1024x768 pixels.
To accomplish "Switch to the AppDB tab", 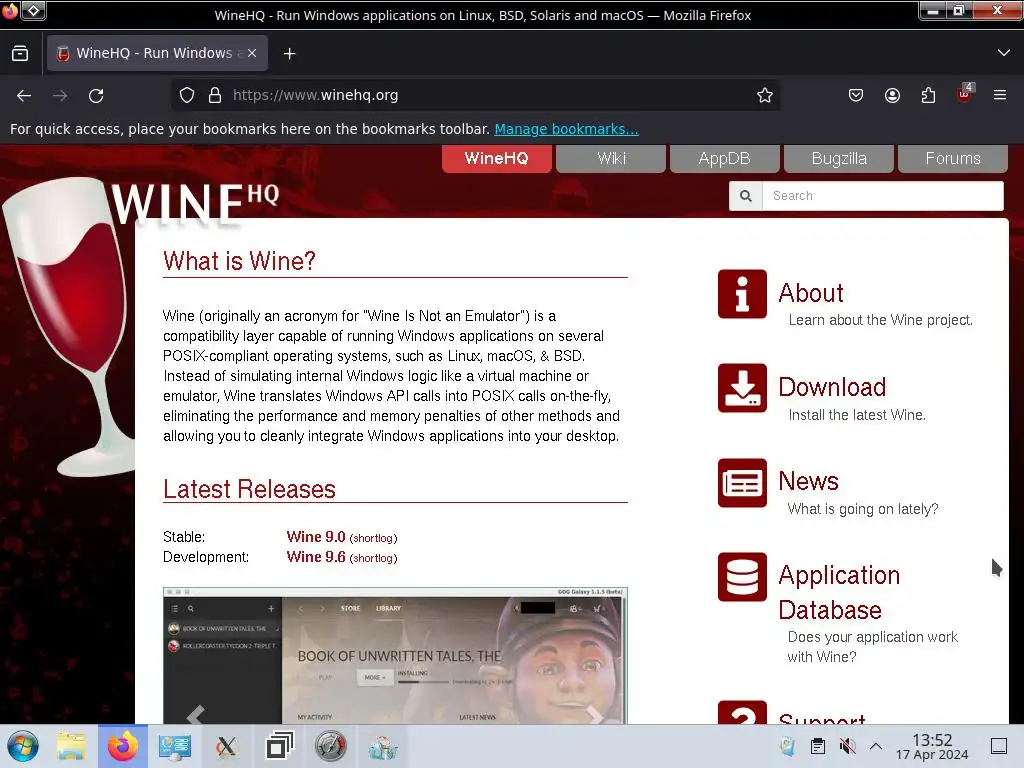I will [724, 159].
